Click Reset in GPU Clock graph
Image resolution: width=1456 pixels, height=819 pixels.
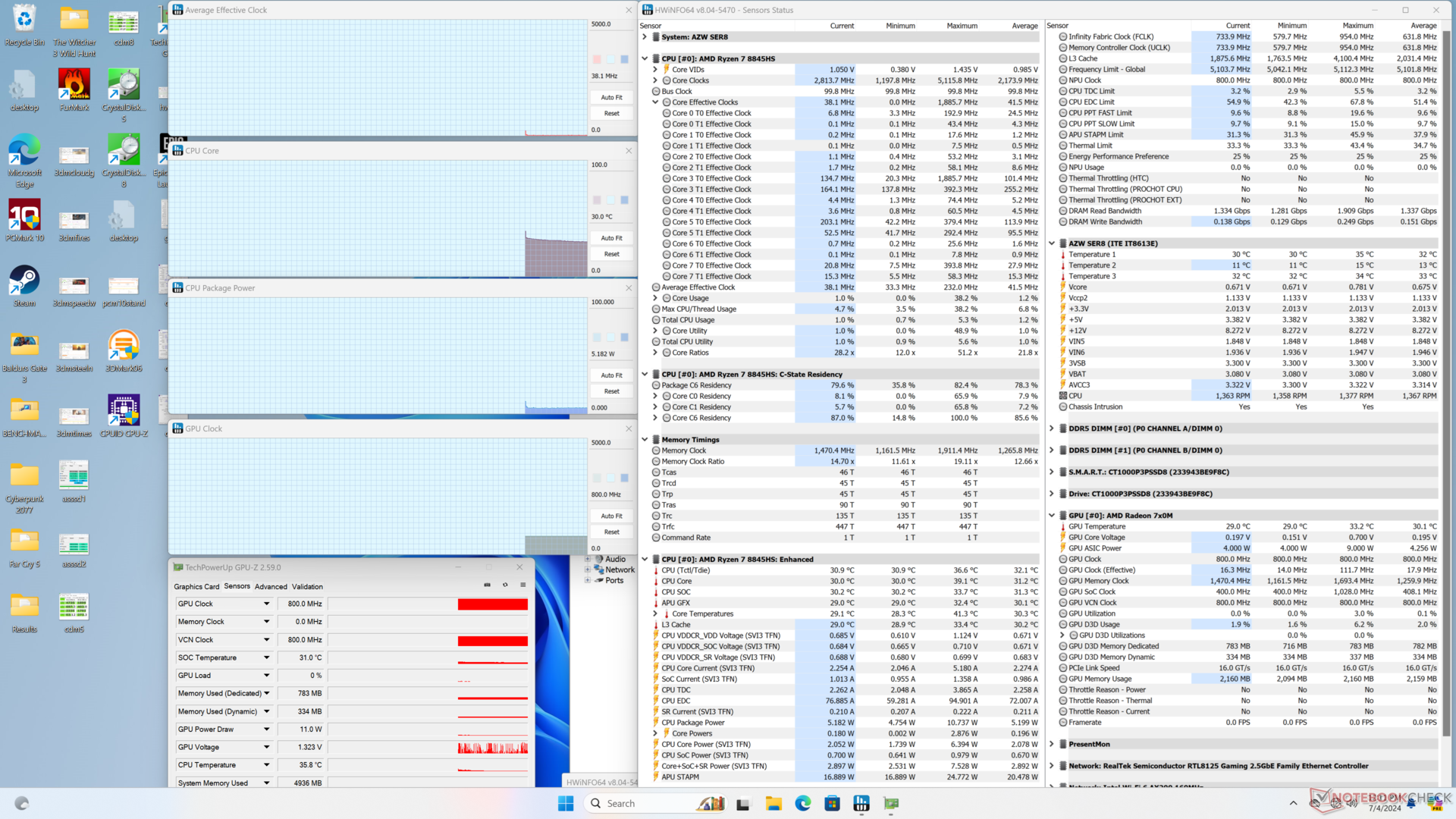pyautogui.click(x=611, y=532)
